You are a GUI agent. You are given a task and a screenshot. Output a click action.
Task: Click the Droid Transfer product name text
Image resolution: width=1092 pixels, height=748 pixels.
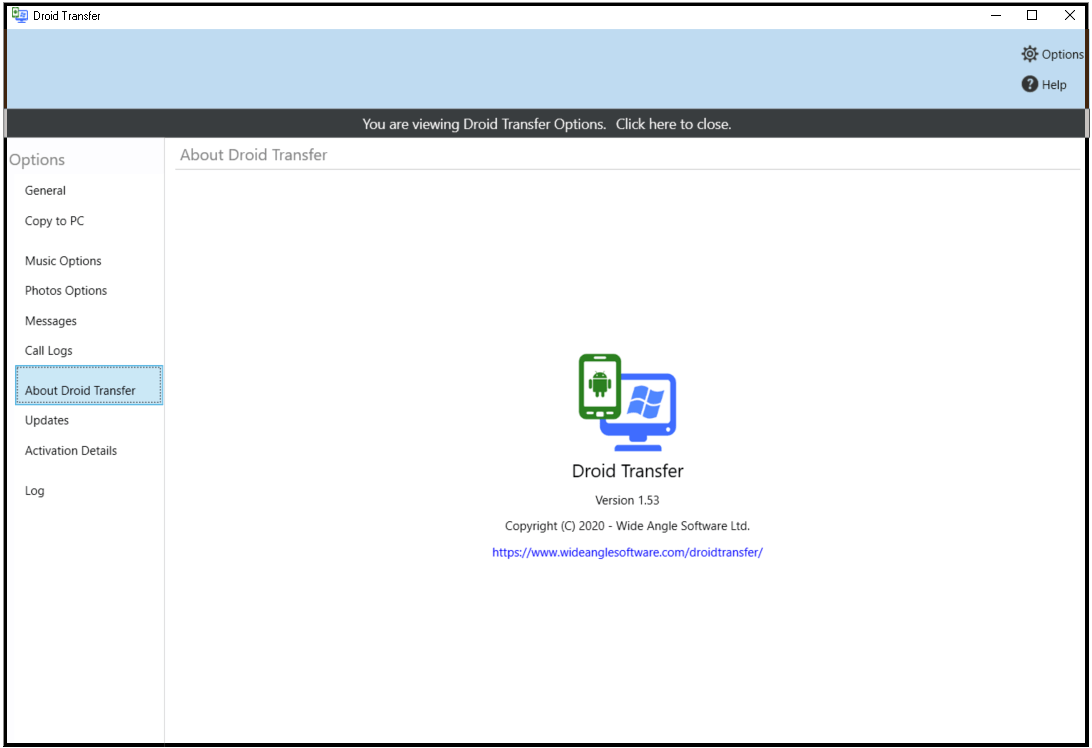627,471
